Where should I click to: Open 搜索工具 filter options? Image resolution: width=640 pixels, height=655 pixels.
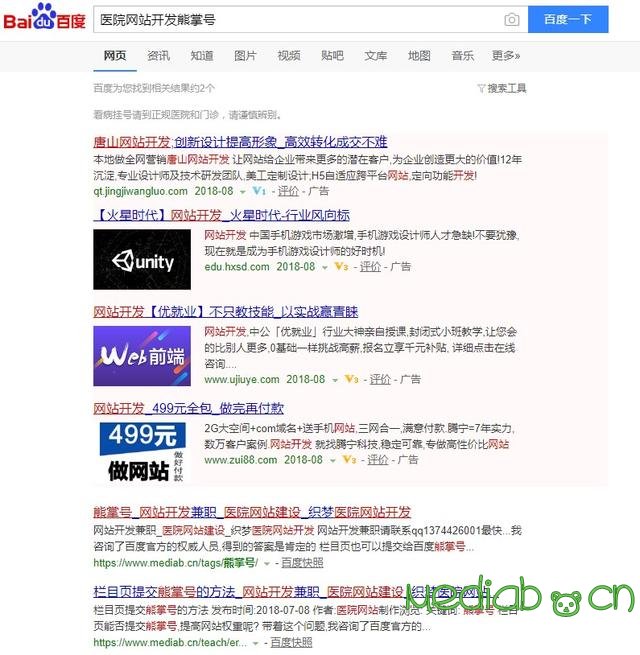502,88
